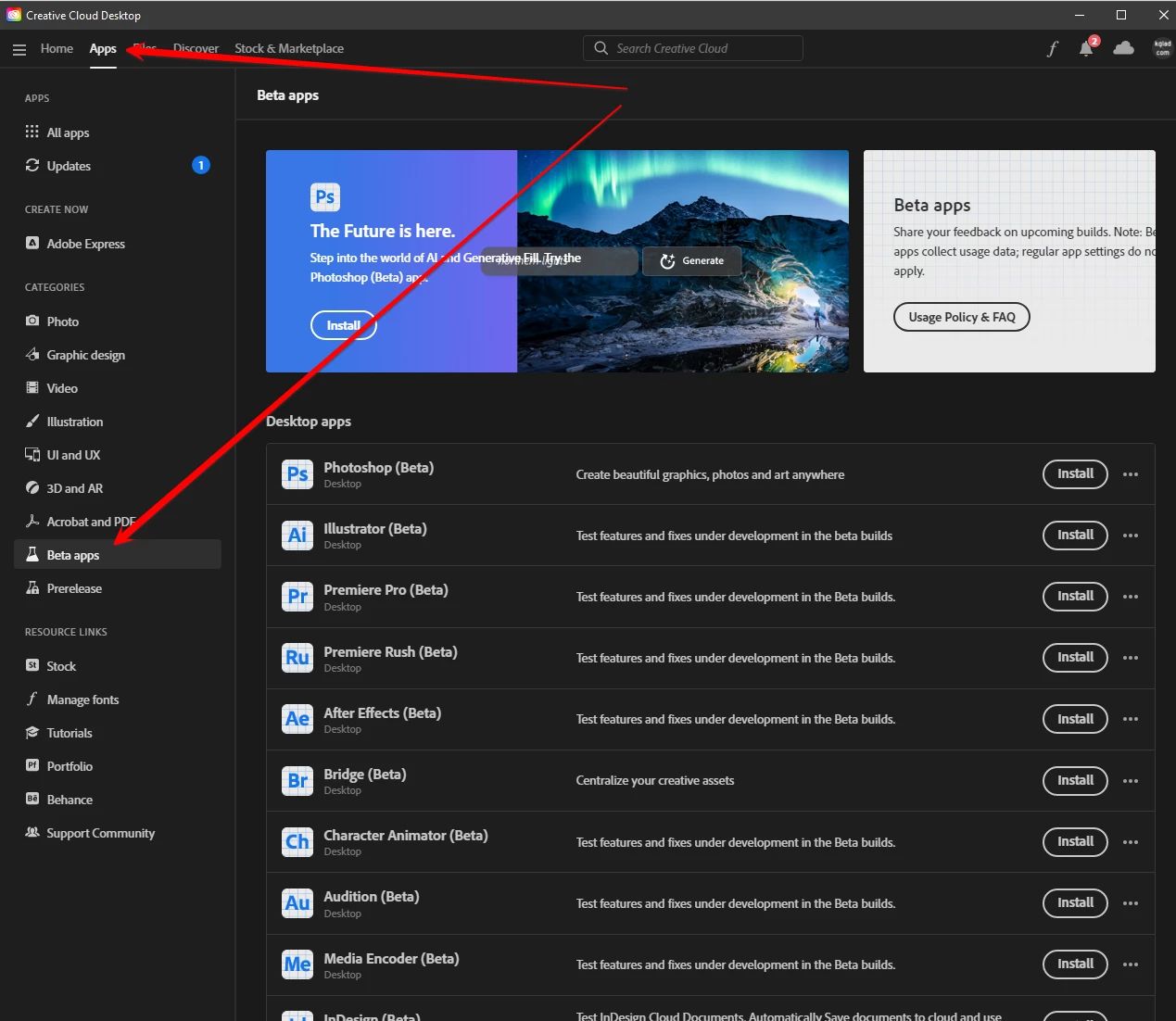1176x1021 pixels.
Task: Open the Tutorials resource link
Action: point(118,733)
